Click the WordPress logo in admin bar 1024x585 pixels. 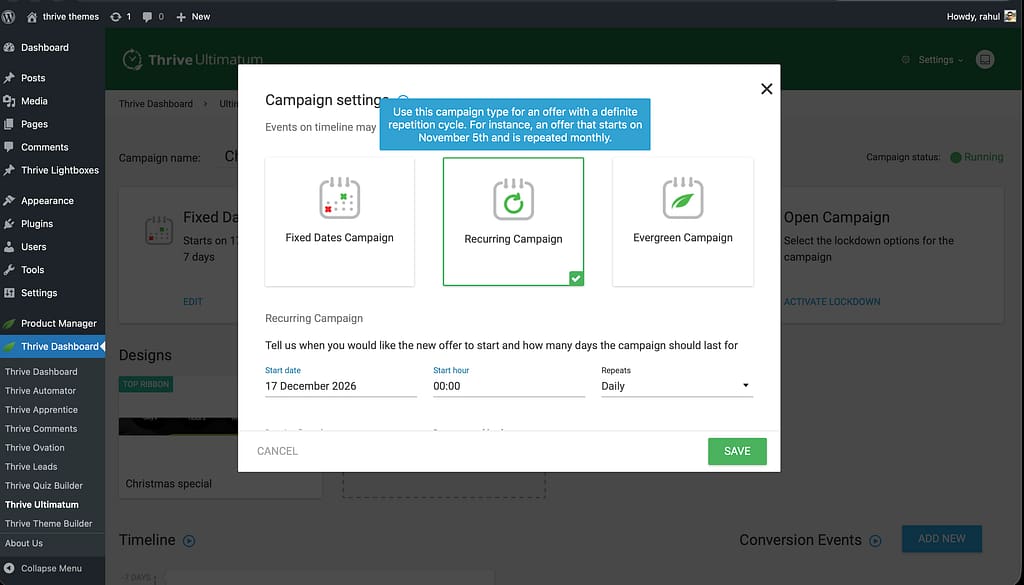9,16
